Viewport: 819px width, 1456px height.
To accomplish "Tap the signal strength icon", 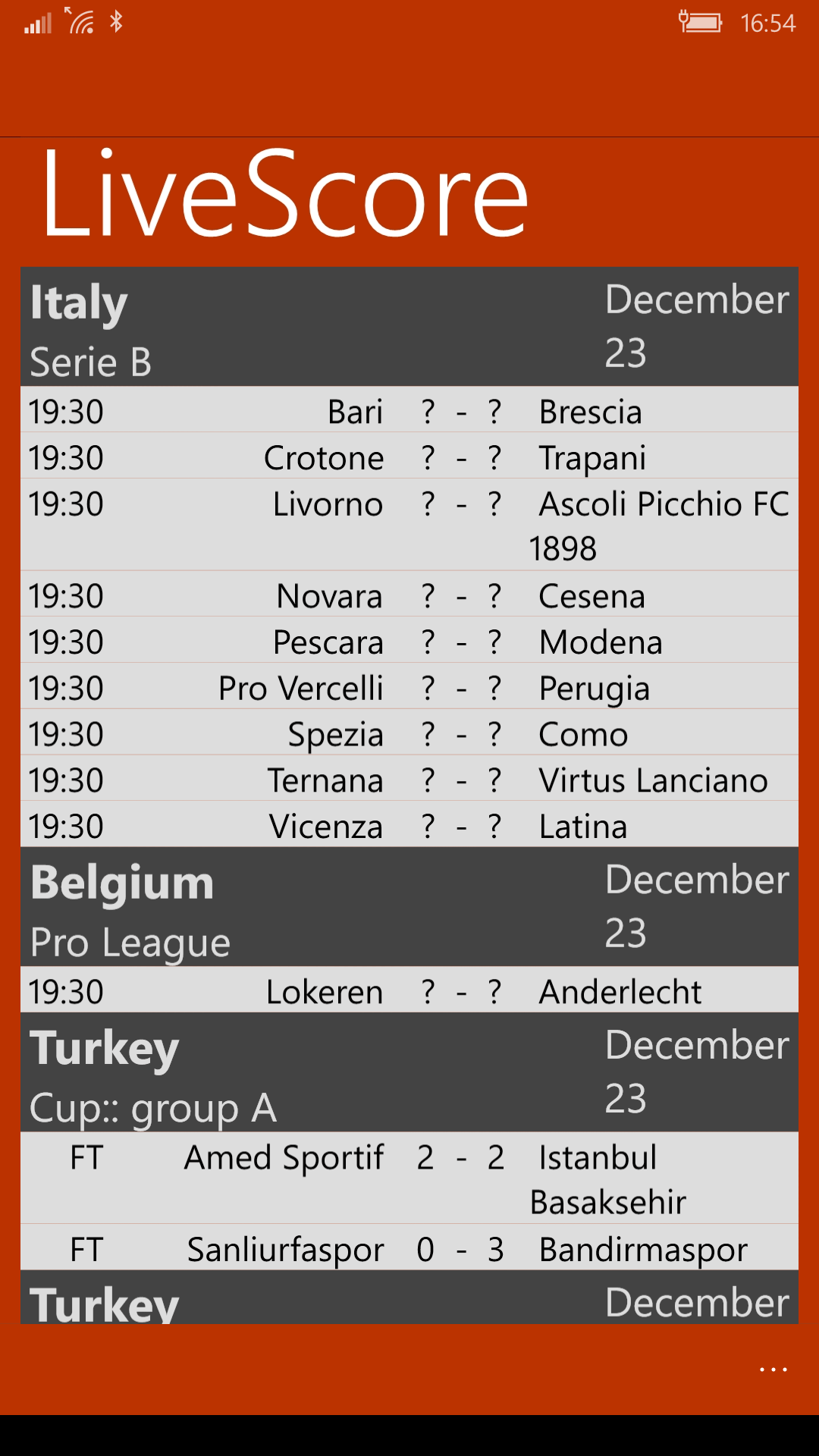I will [38, 24].
